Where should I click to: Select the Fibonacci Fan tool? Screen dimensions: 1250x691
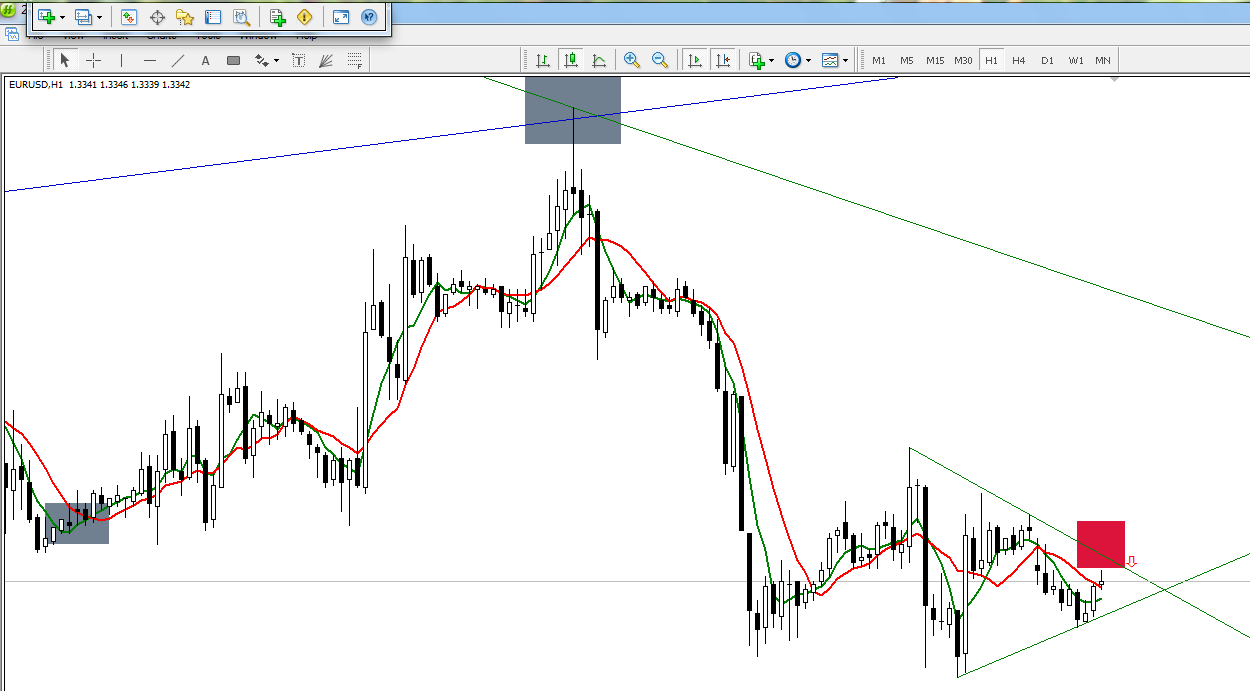[326, 60]
